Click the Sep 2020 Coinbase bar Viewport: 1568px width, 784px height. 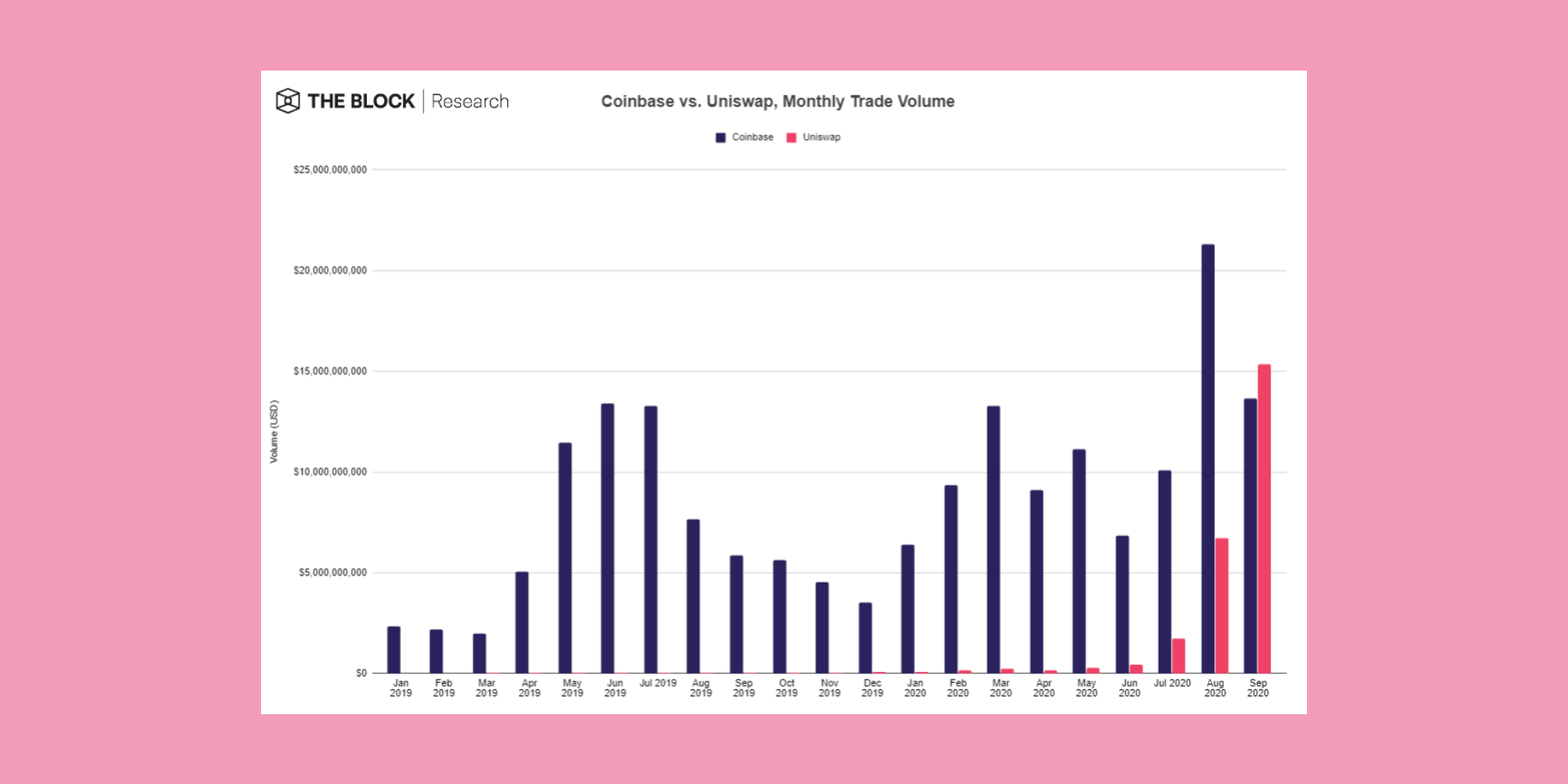[1250, 536]
